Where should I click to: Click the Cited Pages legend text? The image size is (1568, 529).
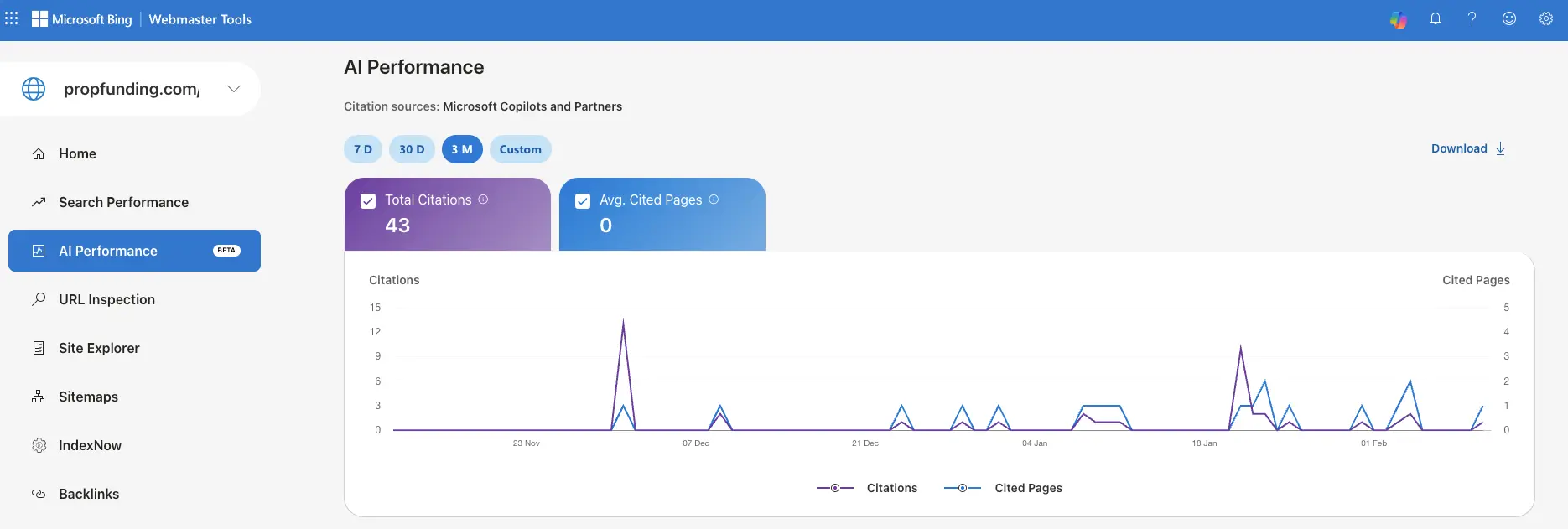pos(1028,488)
